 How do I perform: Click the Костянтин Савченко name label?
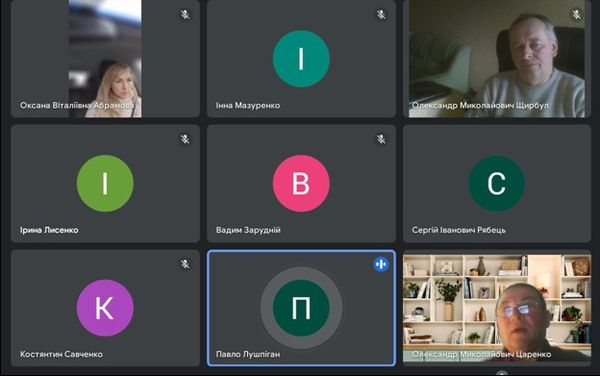click(61, 354)
